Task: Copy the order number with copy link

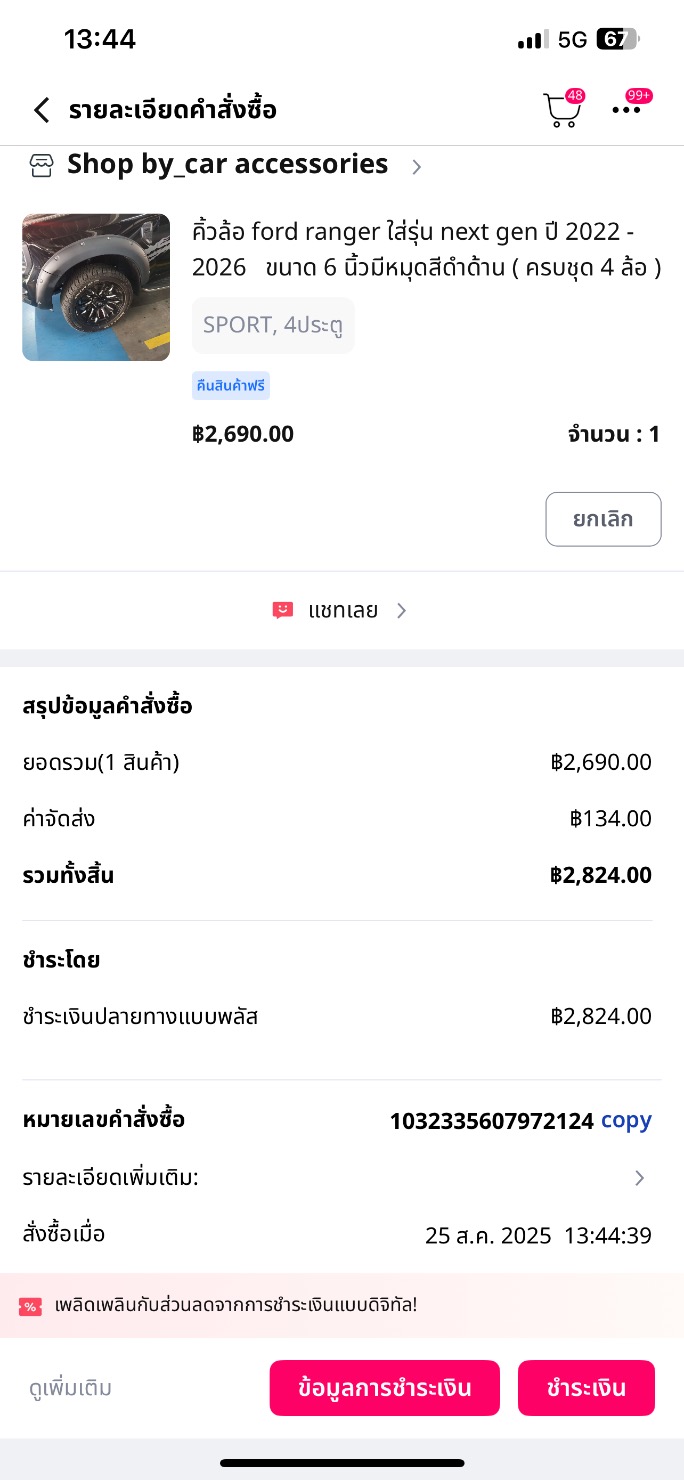Action: click(x=626, y=1121)
